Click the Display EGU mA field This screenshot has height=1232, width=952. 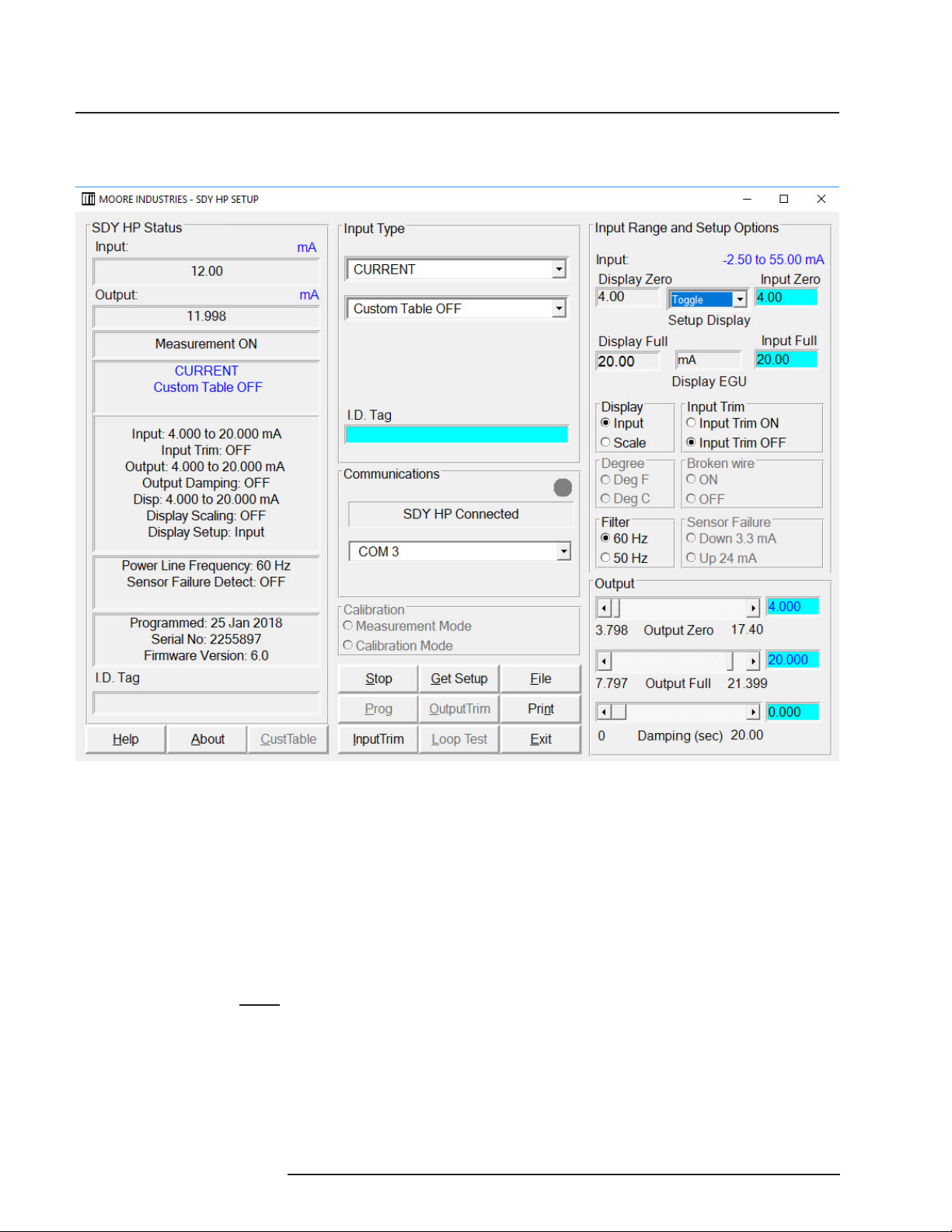(x=709, y=360)
